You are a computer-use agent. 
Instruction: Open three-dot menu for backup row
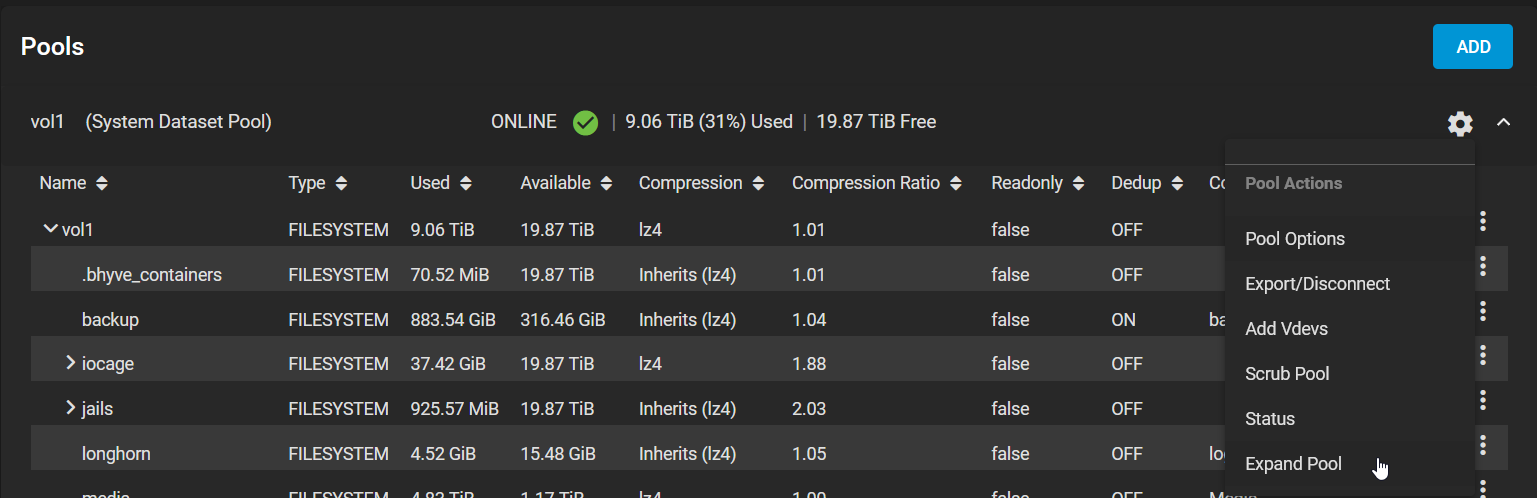pyautogui.click(x=1483, y=311)
